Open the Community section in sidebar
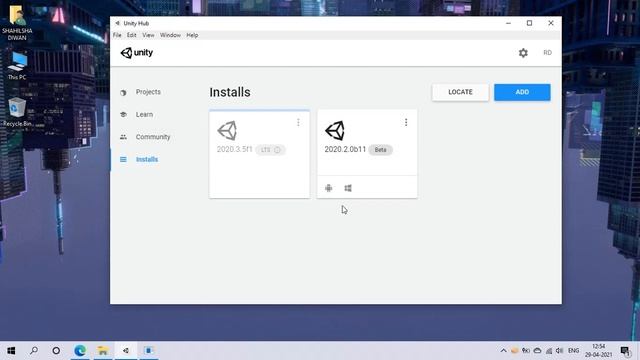This screenshot has height=360, width=640. tap(153, 137)
